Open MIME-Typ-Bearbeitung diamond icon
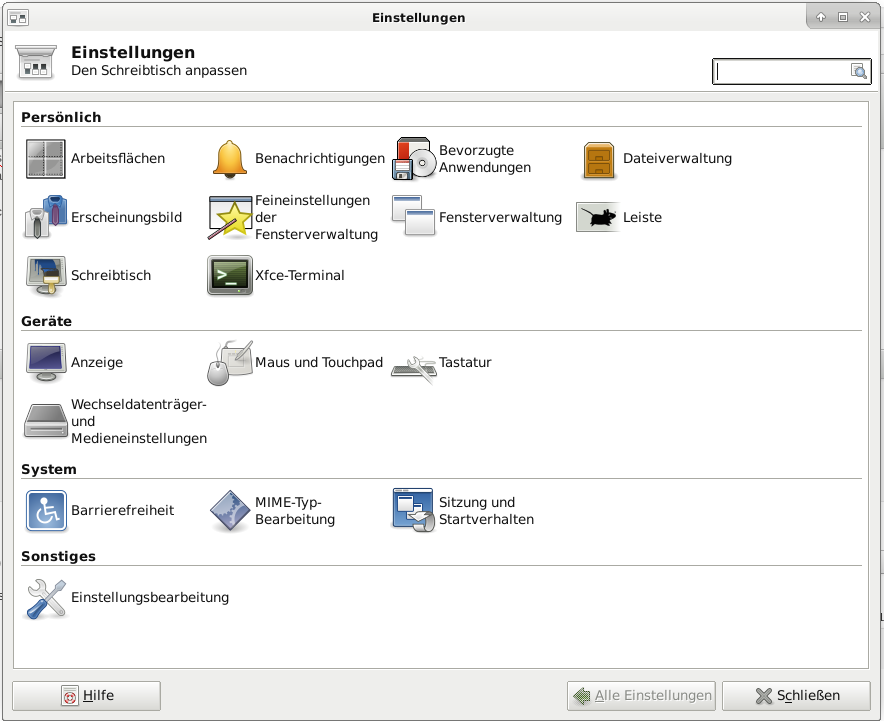Screen dimensions: 884x721 229,511
